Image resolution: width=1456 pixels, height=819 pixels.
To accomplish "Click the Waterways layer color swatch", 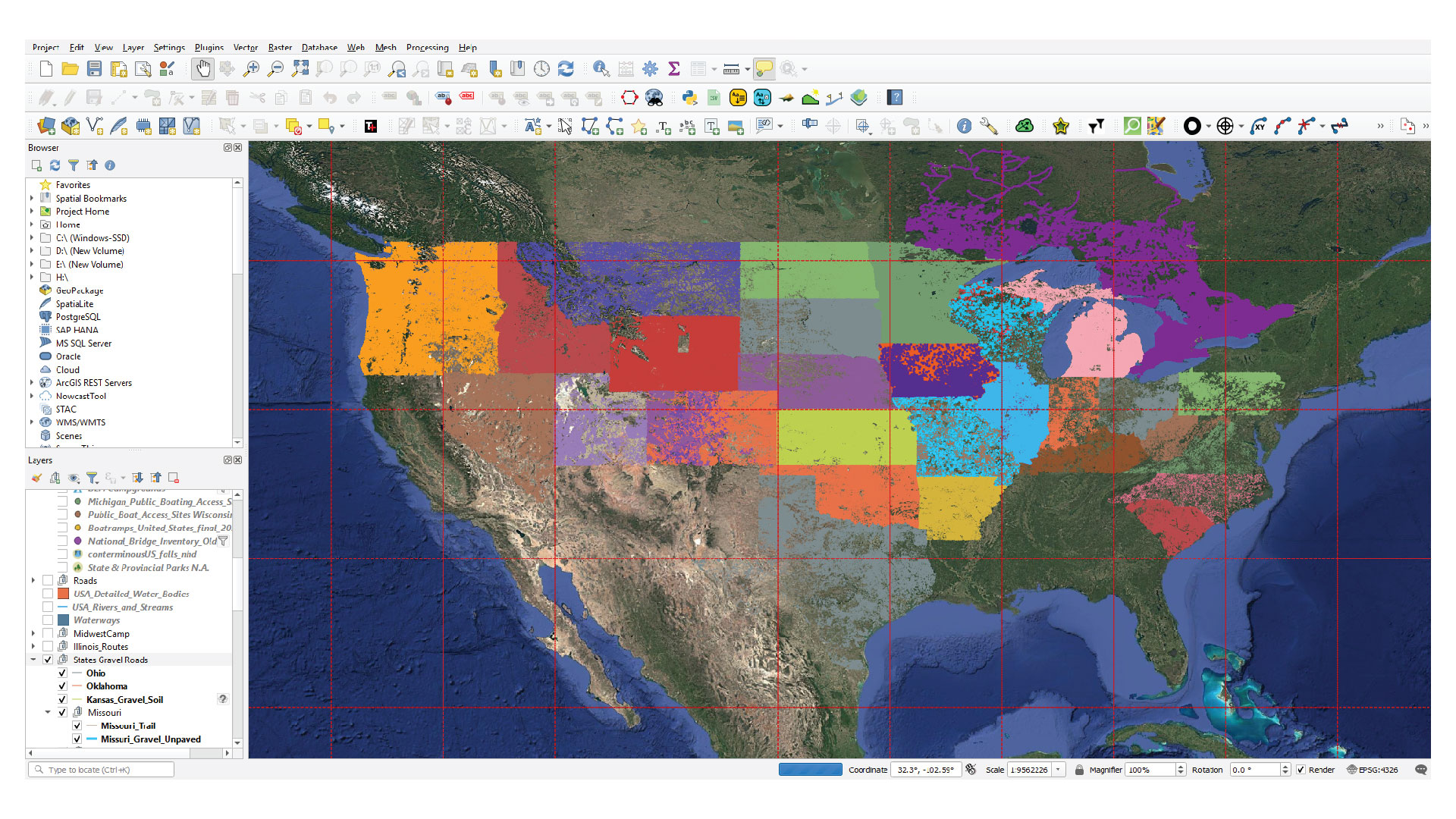I will pyautogui.click(x=64, y=620).
